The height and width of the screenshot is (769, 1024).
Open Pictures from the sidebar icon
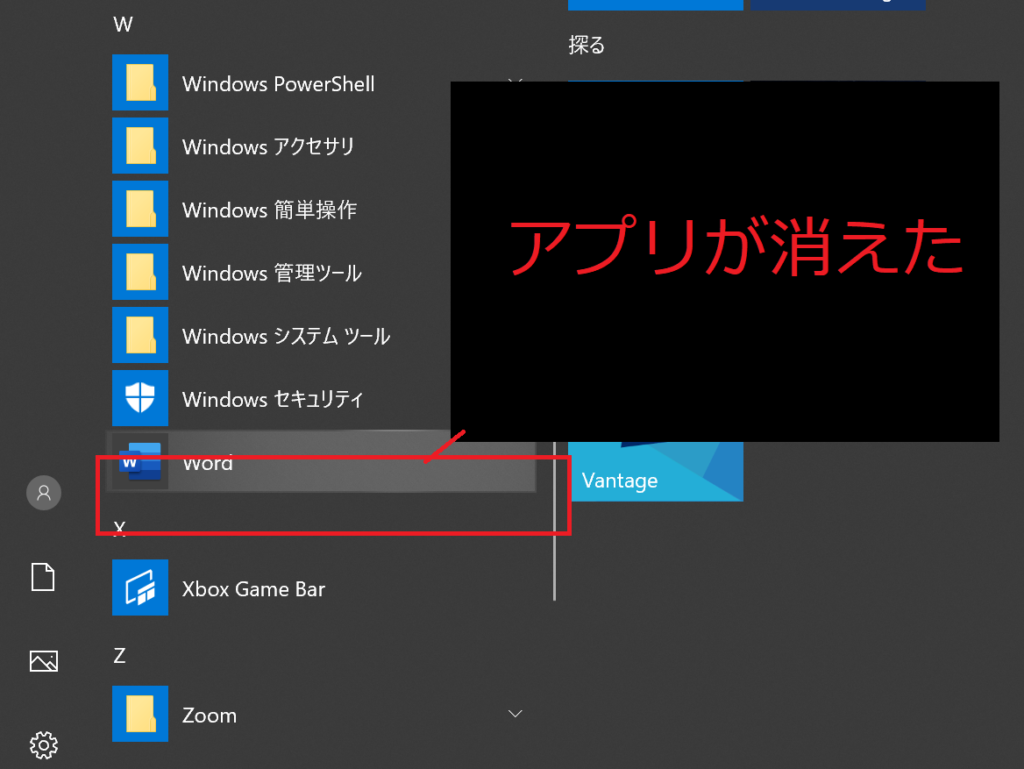(44, 661)
